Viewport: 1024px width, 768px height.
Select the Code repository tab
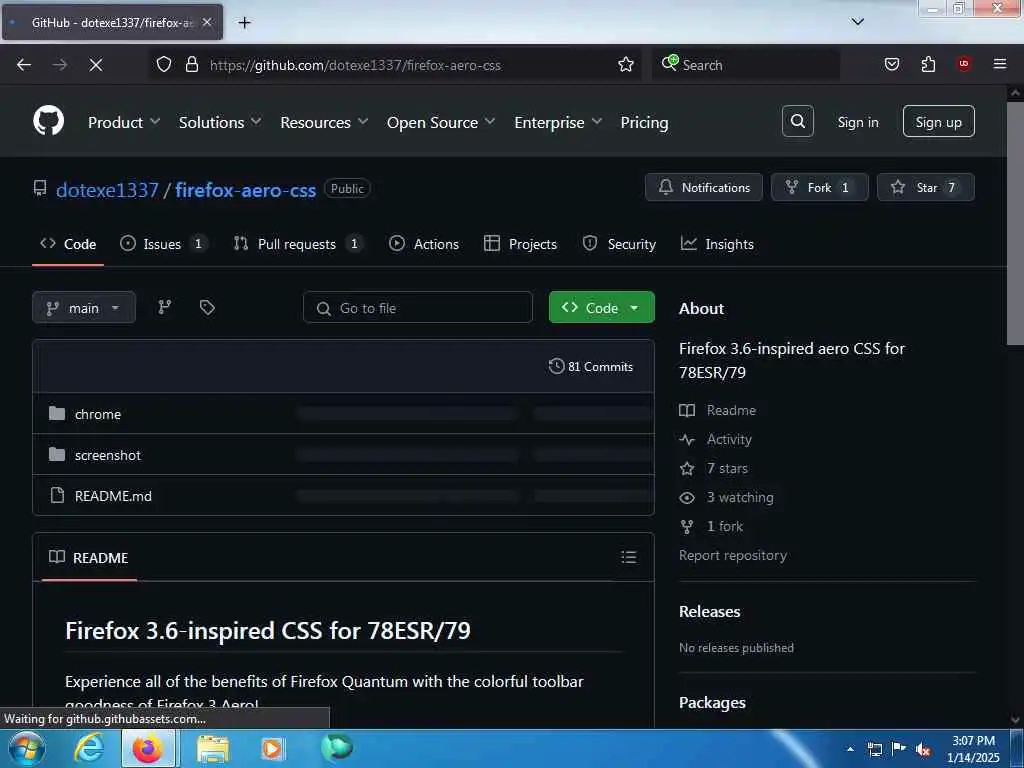click(x=68, y=244)
